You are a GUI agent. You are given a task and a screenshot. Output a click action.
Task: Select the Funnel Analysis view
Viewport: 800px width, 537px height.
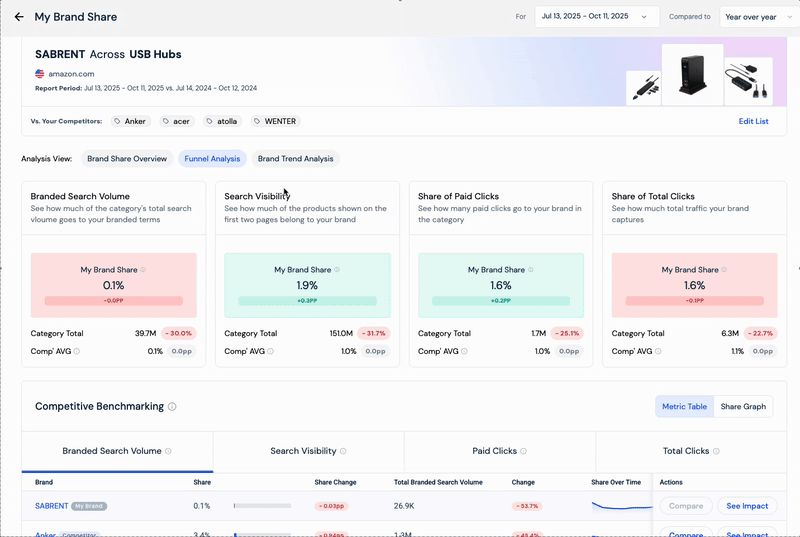212,159
